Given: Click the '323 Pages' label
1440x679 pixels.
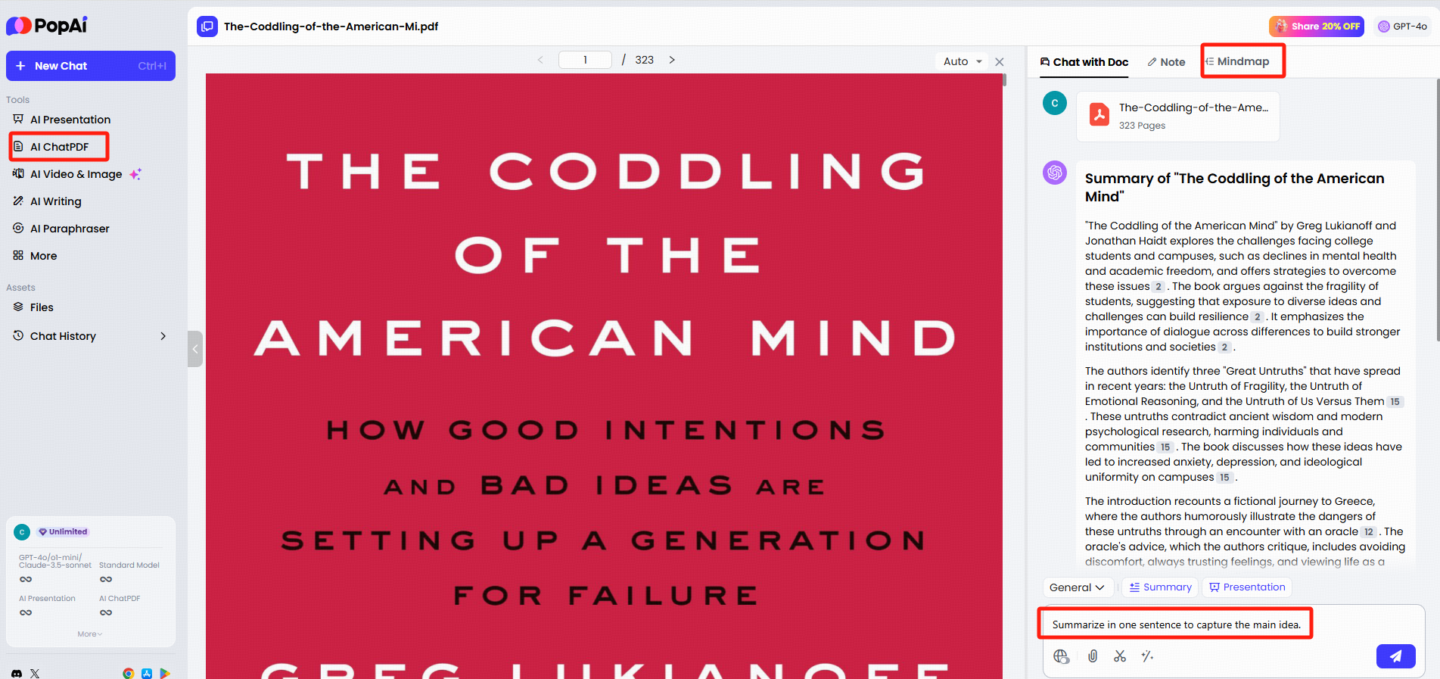Looking at the screenshot, I should coord(1142,126).
